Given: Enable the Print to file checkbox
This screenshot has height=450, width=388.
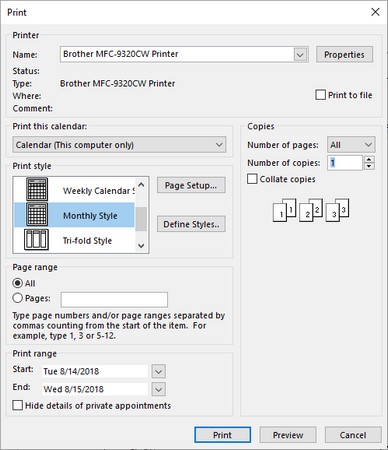Looking at the screenshot, I should click(320, 95).
